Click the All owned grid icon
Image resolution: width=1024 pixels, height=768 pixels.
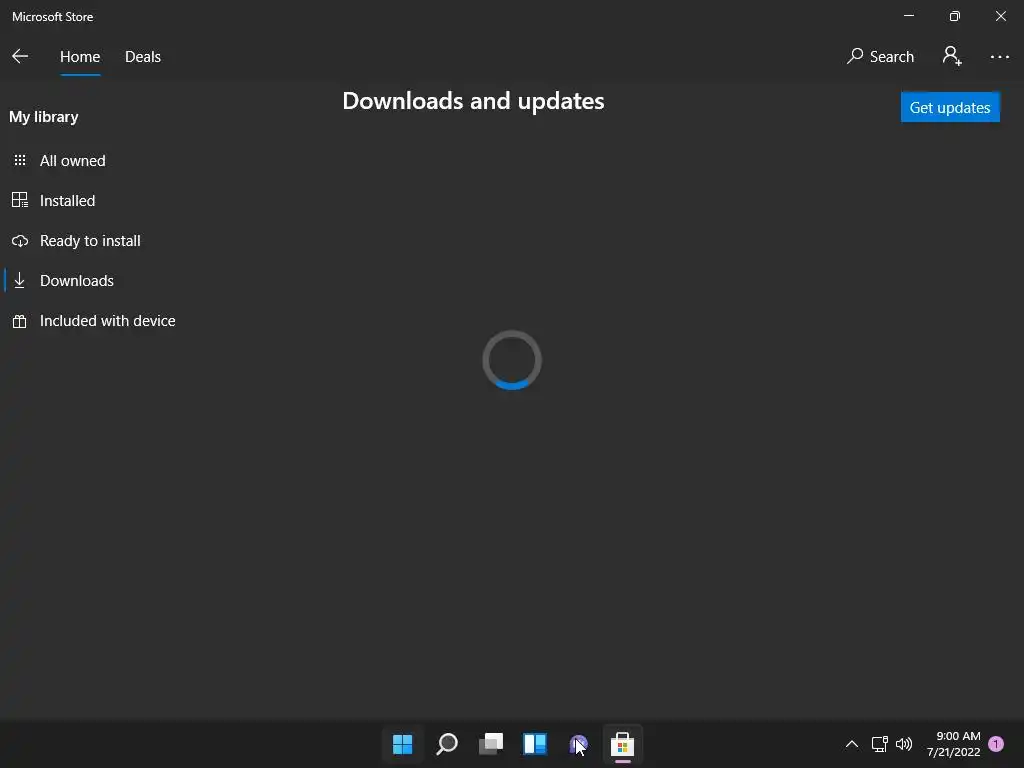[x=20, y=161]
